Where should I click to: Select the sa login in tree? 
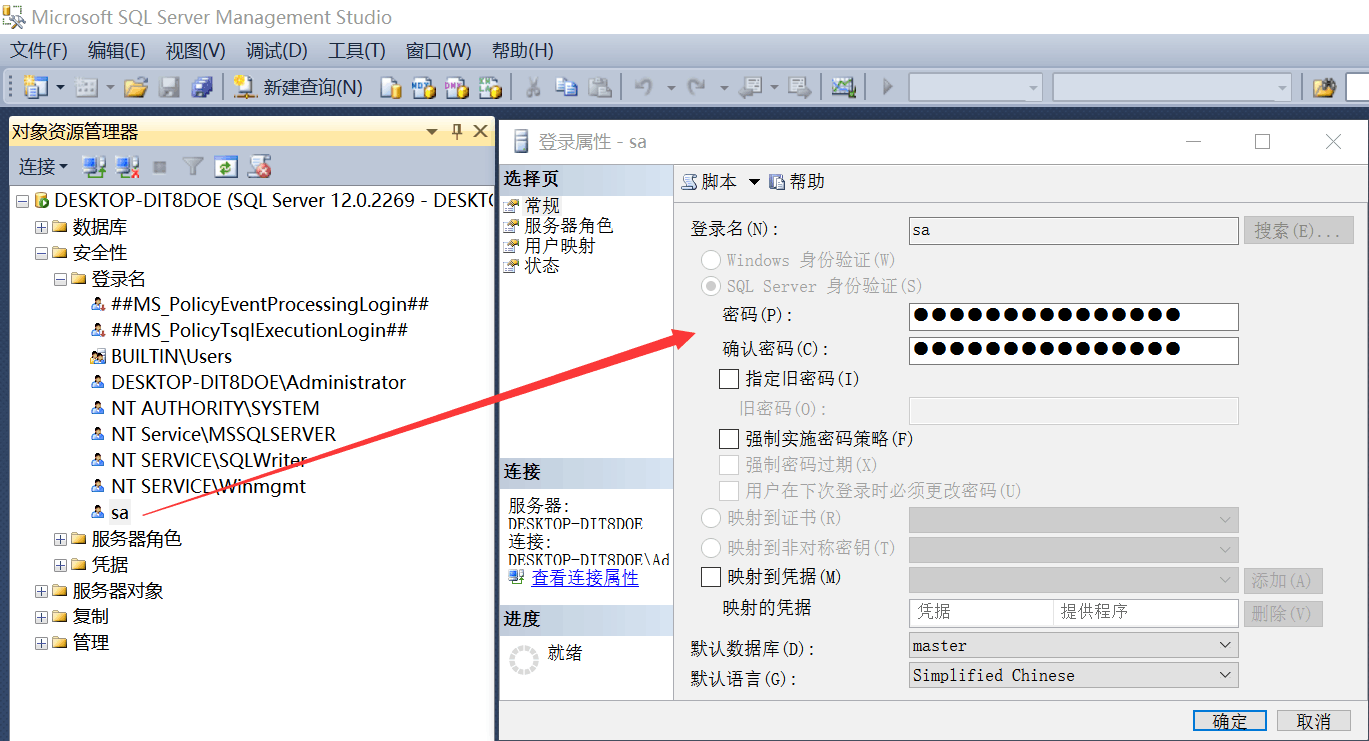point(119,513)
